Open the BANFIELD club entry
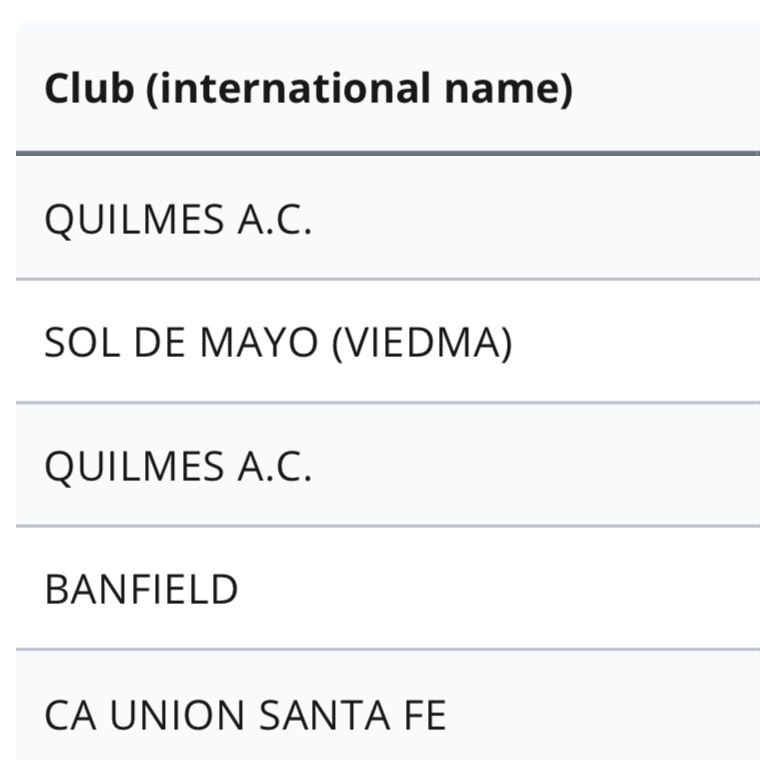Image resolution: width=760 pixels, height=760 pixels. pyautogui.click(x=141, y=589)
